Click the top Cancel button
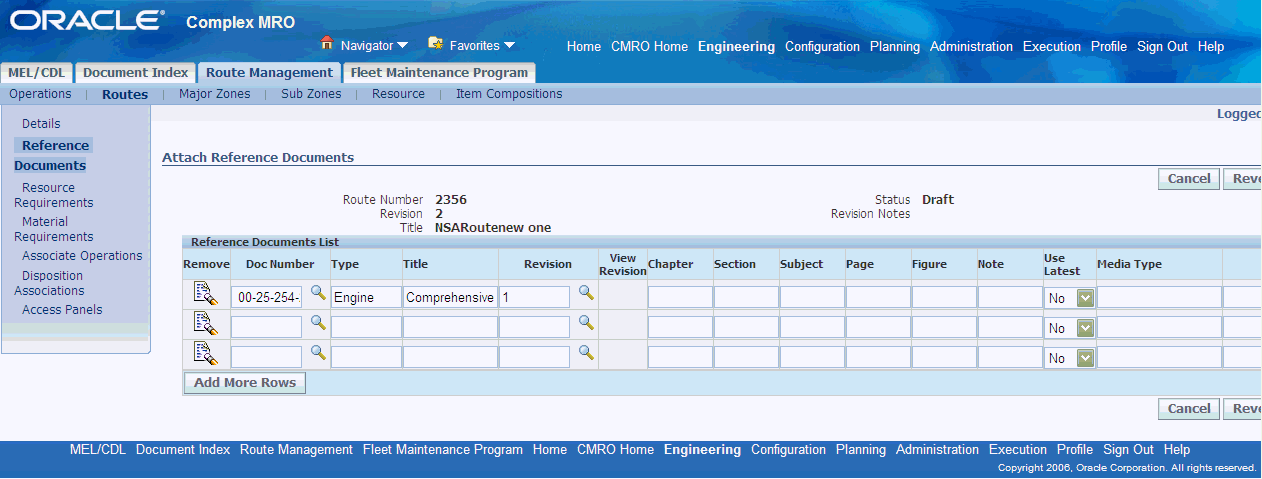The height and width of the screenshot is (479, 1262). (1189, 179)
